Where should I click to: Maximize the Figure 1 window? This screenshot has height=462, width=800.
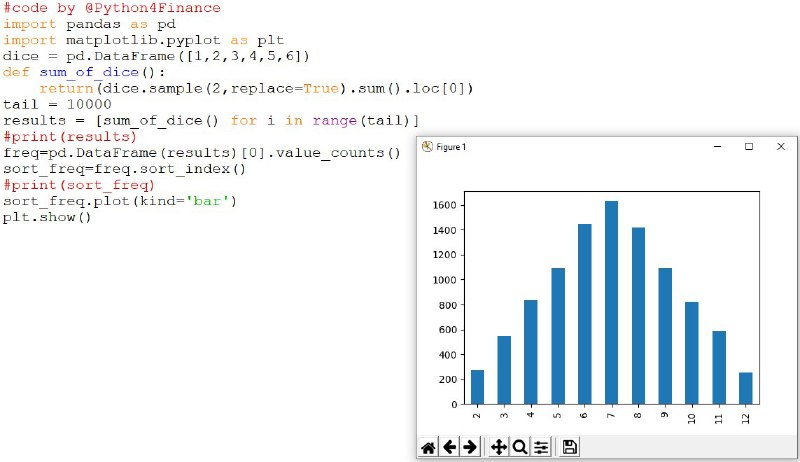[x=749, y=147]
